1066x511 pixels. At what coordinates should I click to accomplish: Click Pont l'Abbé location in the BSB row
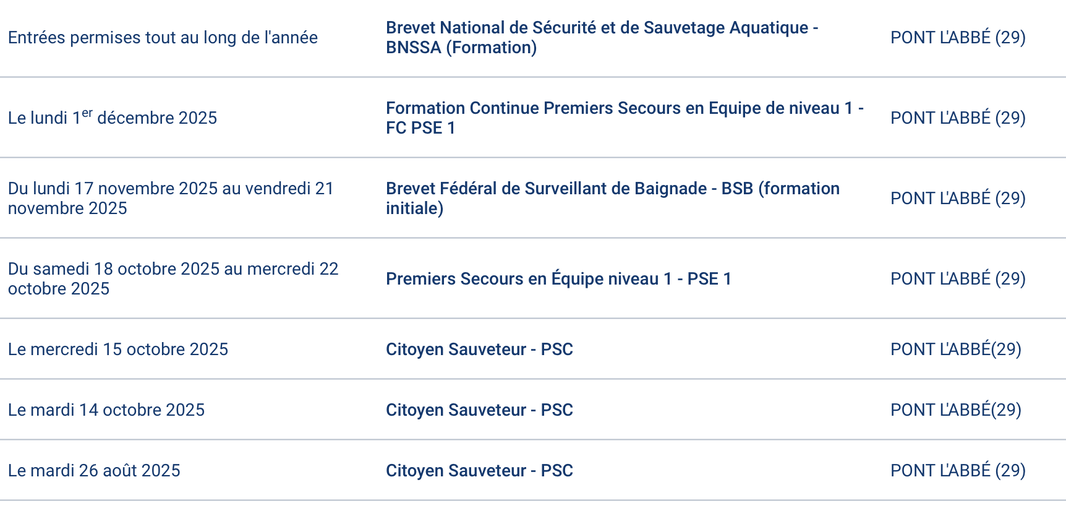957,198
